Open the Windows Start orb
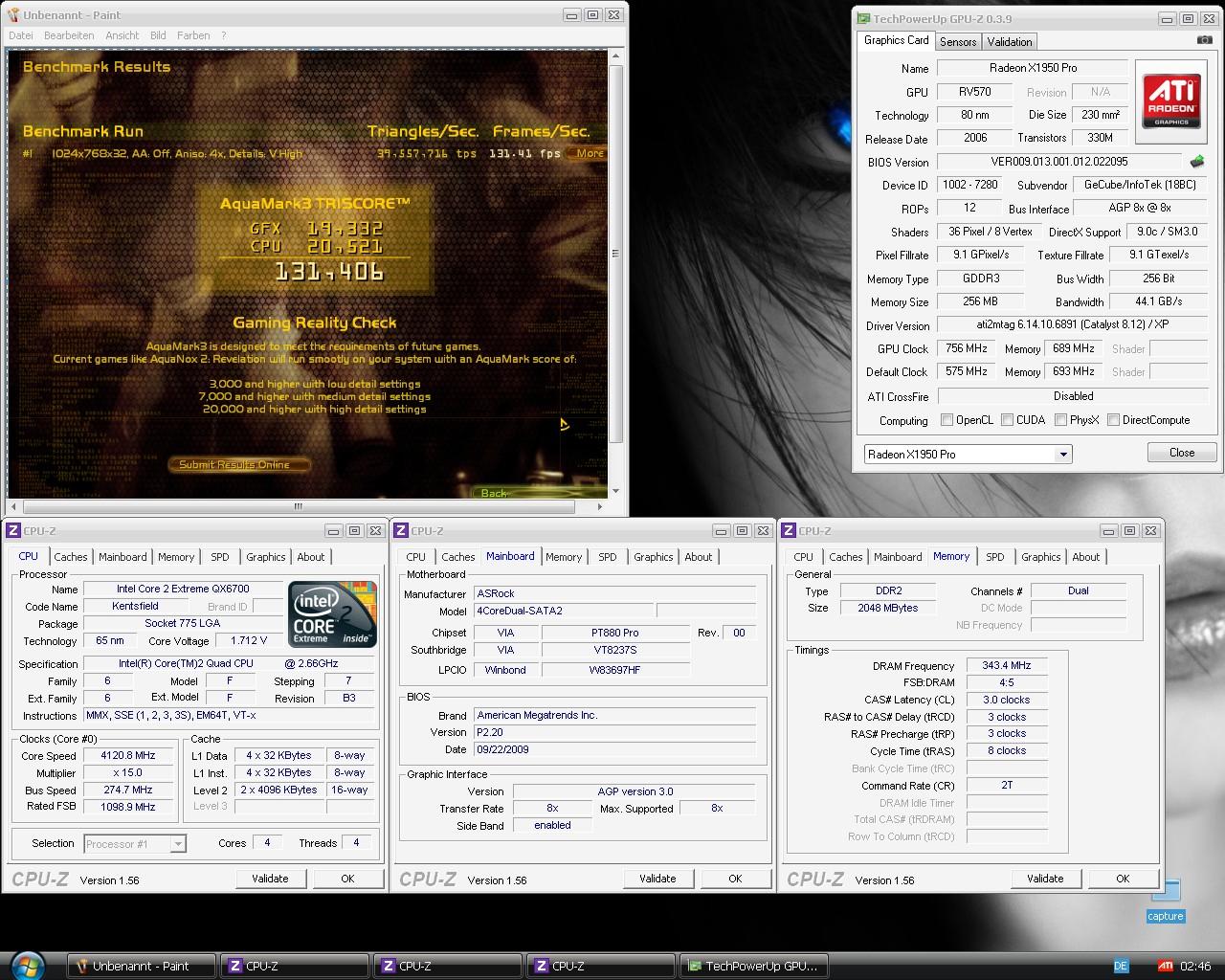The image size is (1225, 980). point(26,965)
